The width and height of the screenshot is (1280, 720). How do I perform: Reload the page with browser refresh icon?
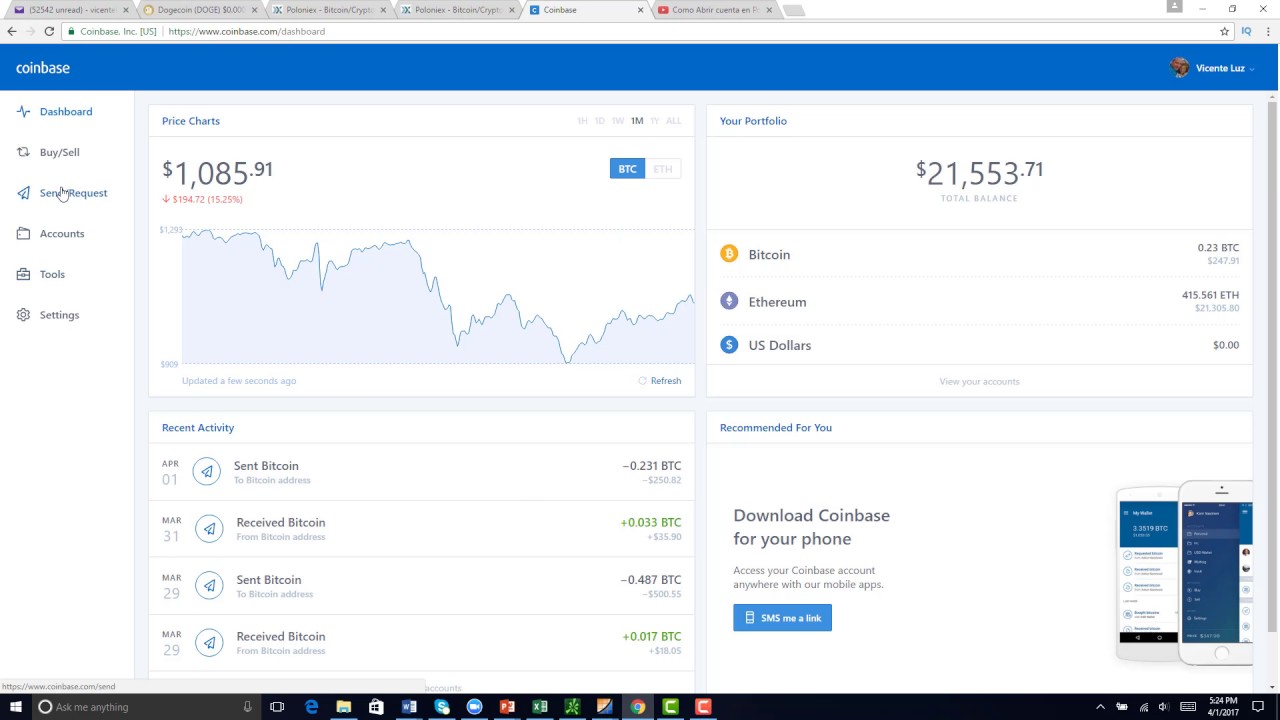pos(49,31)
